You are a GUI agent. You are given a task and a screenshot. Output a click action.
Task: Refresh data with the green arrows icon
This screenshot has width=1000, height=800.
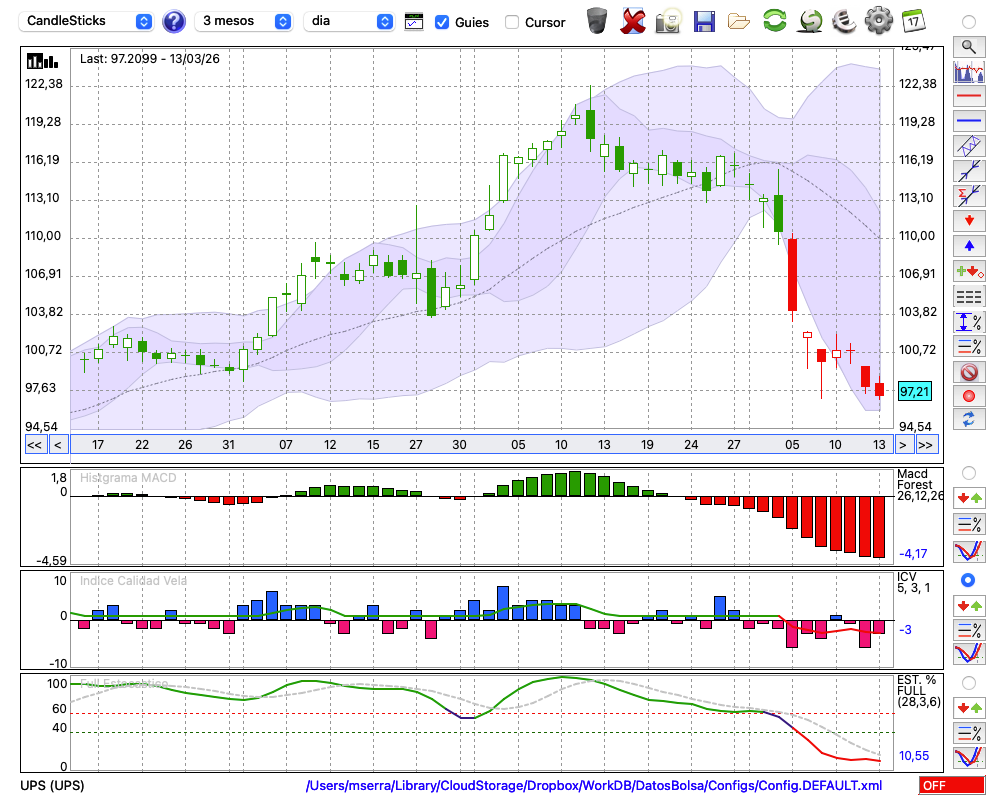(x=774, y=20)
